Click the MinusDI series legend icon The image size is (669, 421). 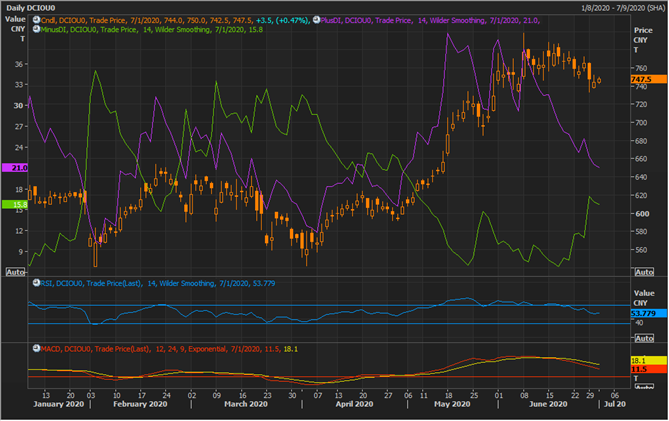[x=37, y=29]
